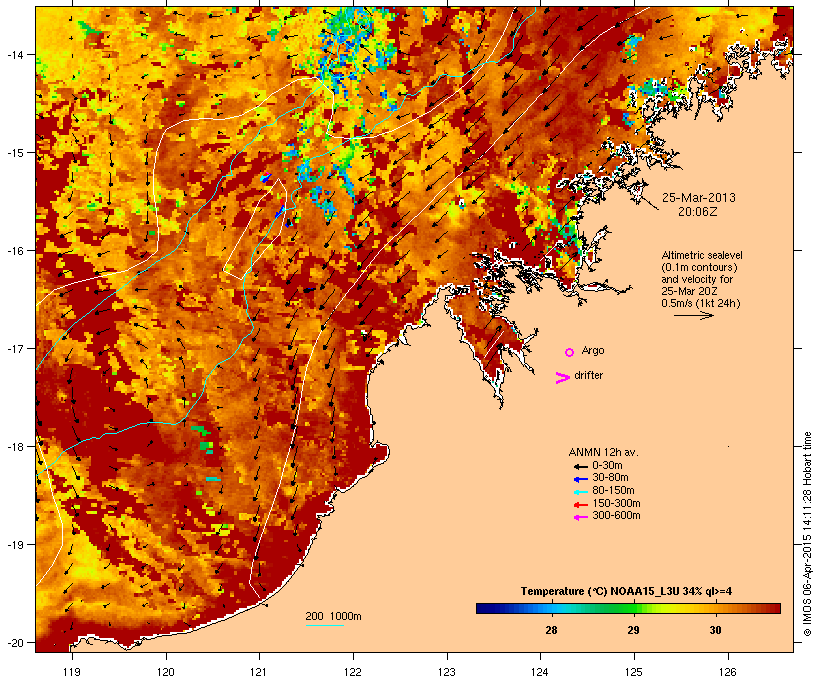
Task: Click colorbar tick label 28
Action: (551, 630)
